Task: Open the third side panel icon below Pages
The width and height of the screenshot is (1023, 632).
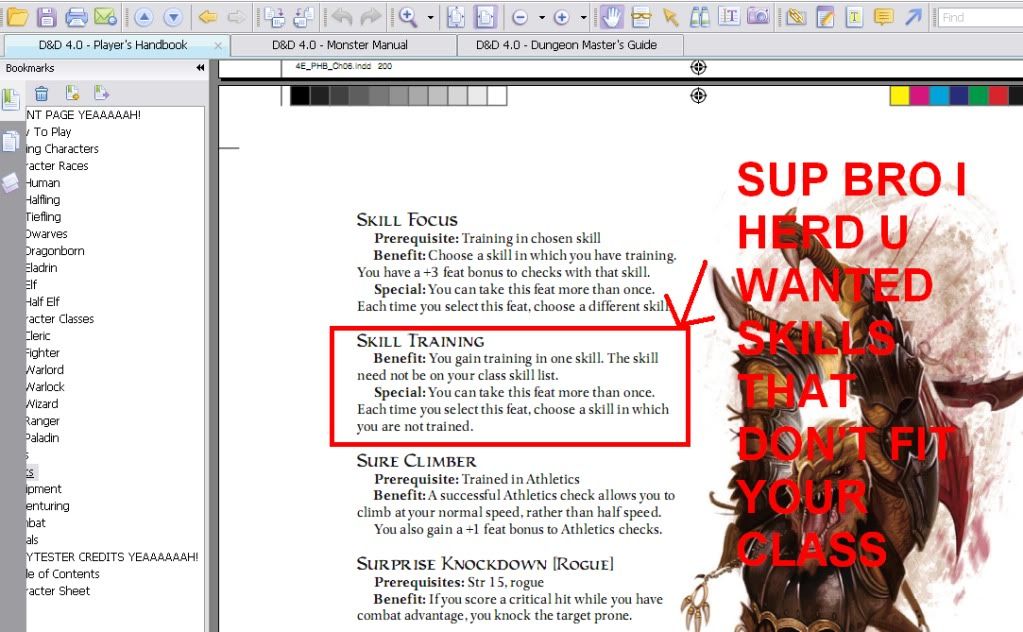Action: 11,183
